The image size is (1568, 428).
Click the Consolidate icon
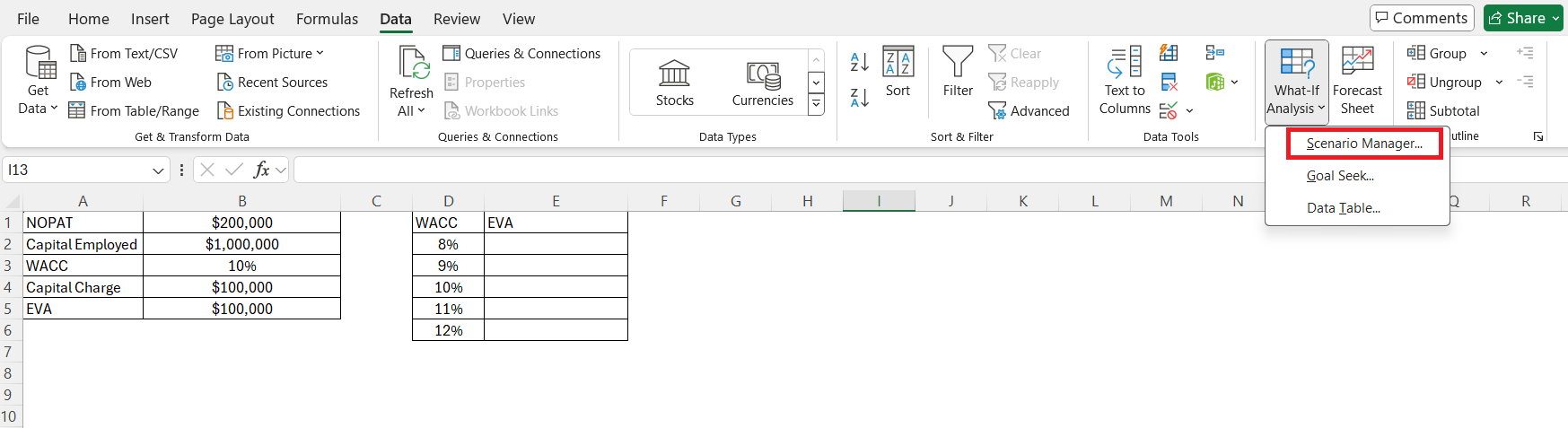1215,54
